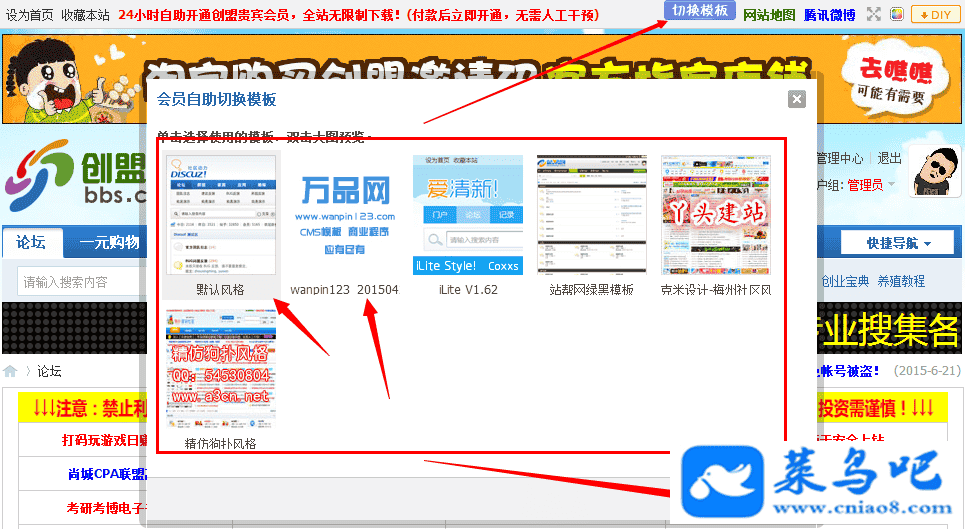Open the 切换模板 button in top bar
Image resolution: width=965 pixels, height=529 pixels.
pos(700,10)
